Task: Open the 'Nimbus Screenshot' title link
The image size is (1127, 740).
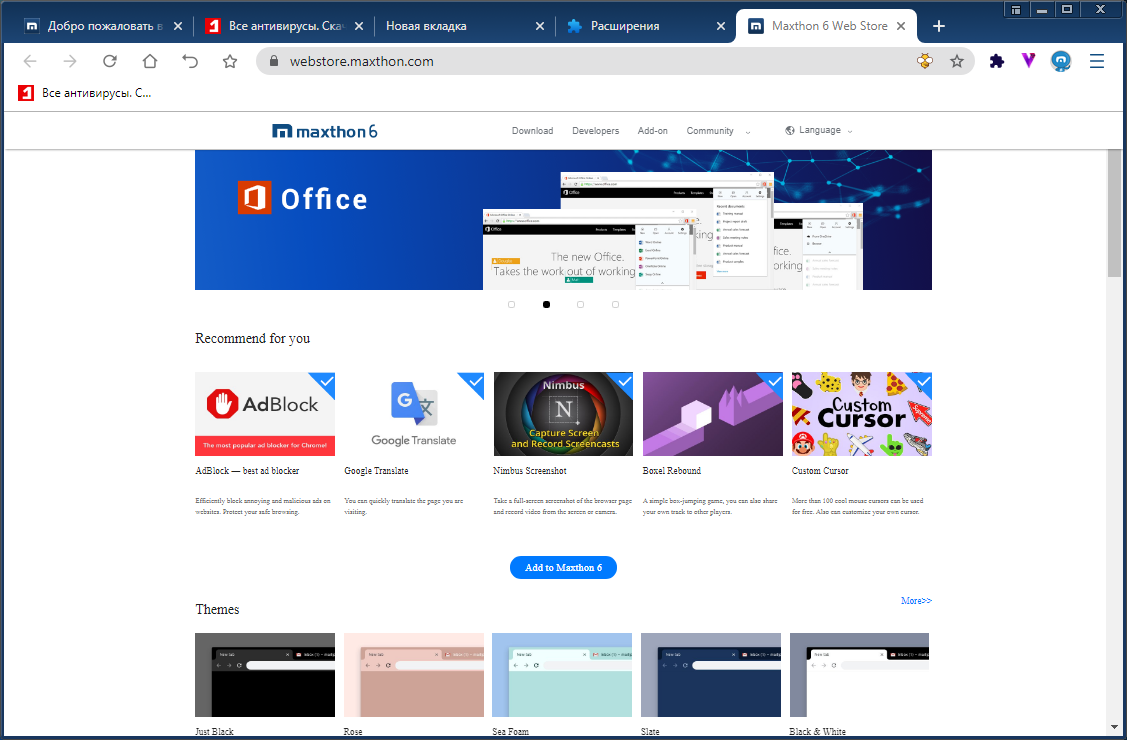Action: (530, 471)
